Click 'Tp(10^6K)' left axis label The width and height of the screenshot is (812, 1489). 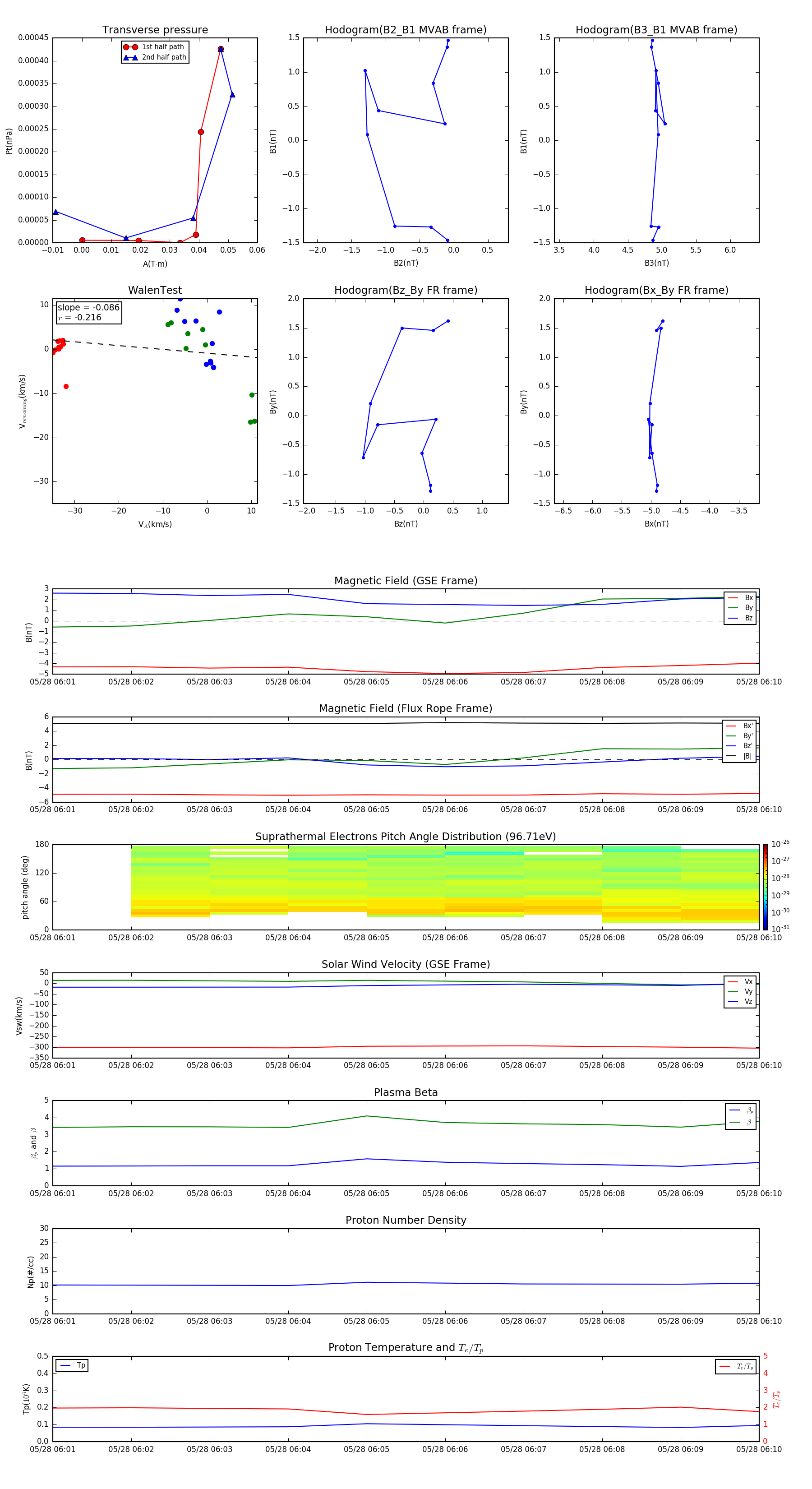coord(27,1399)
